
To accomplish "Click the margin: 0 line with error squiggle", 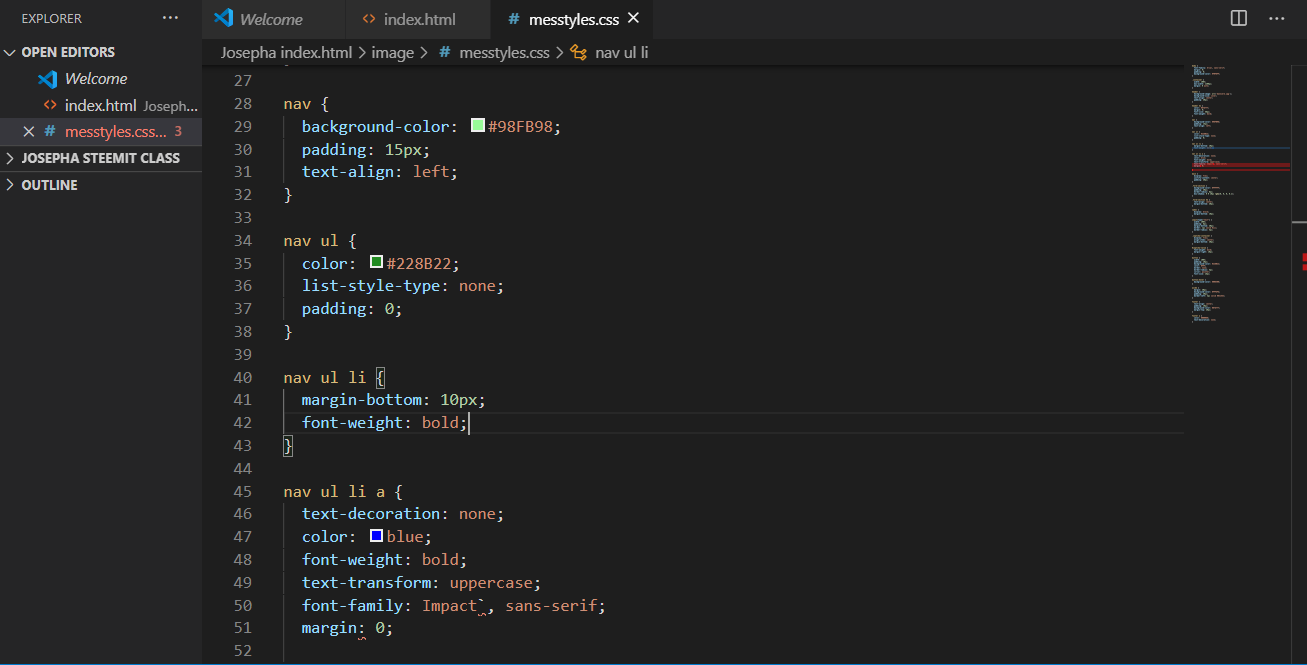I will [x=347, y=628].
